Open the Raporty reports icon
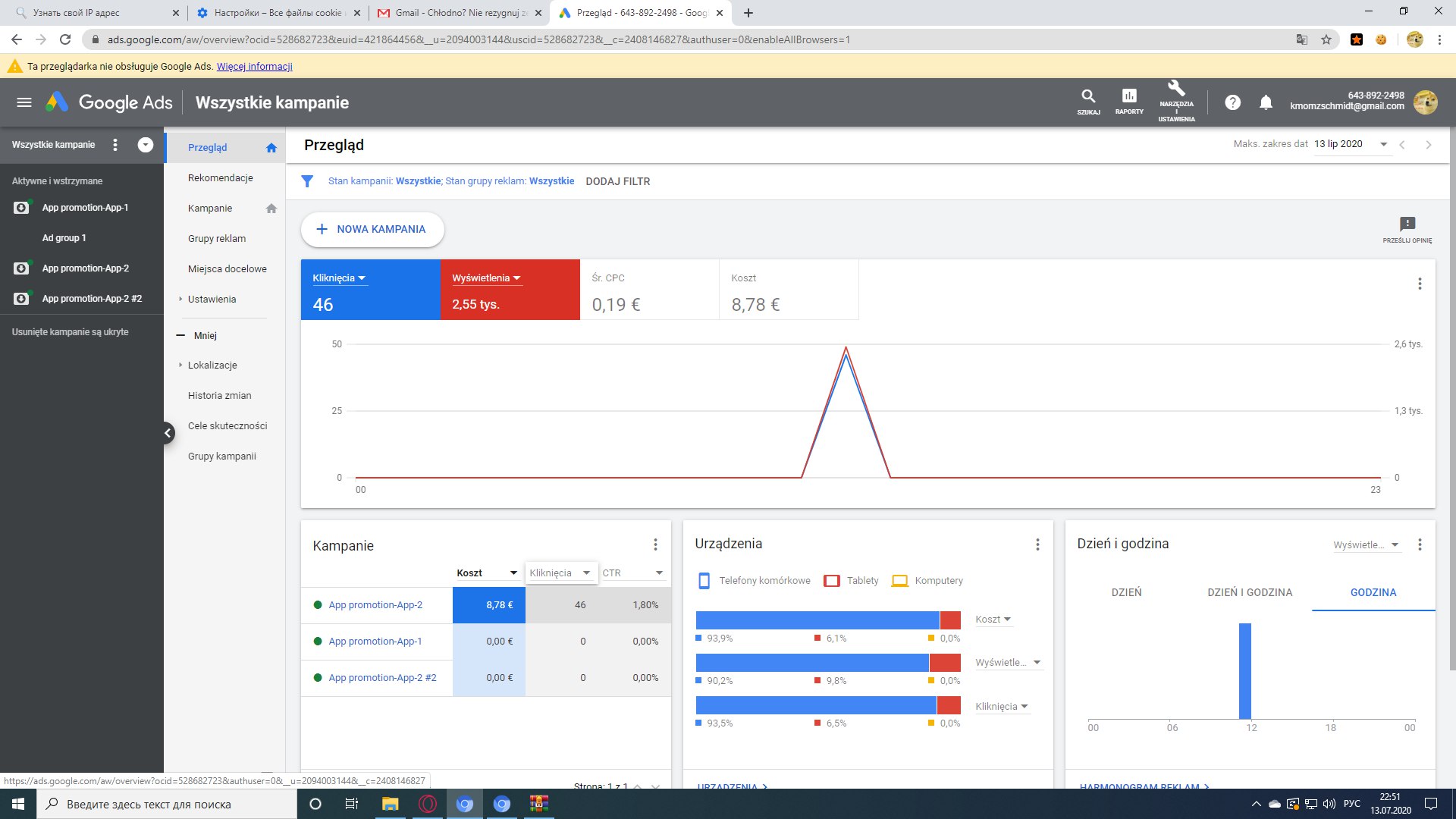1456x819 pixels. coord(1129,102)
